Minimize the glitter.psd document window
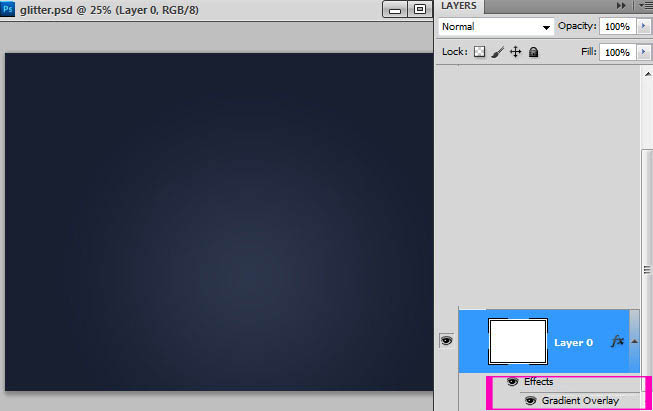The width and height of the screenshot is (653, 411). tap(395, 9)
